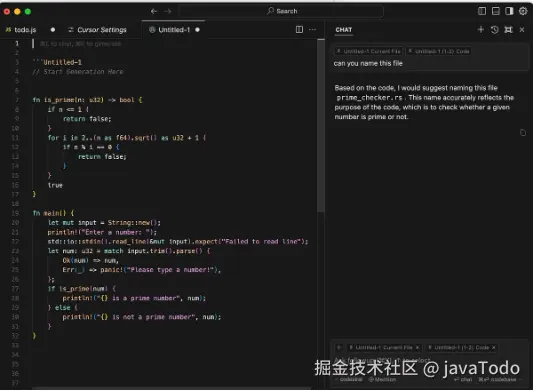Toggle the right chat sidebar layout icon
533x391 pixels.
(x=509, y=11)
